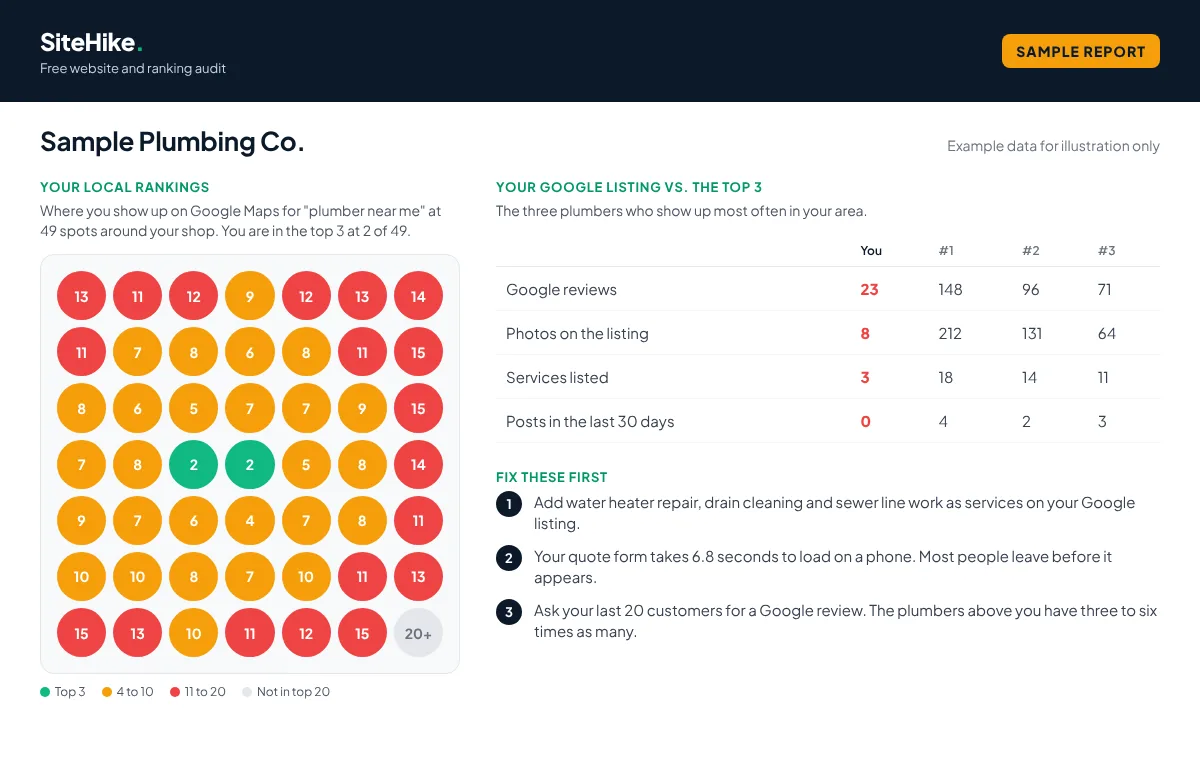This screenshot has height=760, width=1200.
Task: Click the #3 posts in 30 days value
Action: [x=1102, y=422]
